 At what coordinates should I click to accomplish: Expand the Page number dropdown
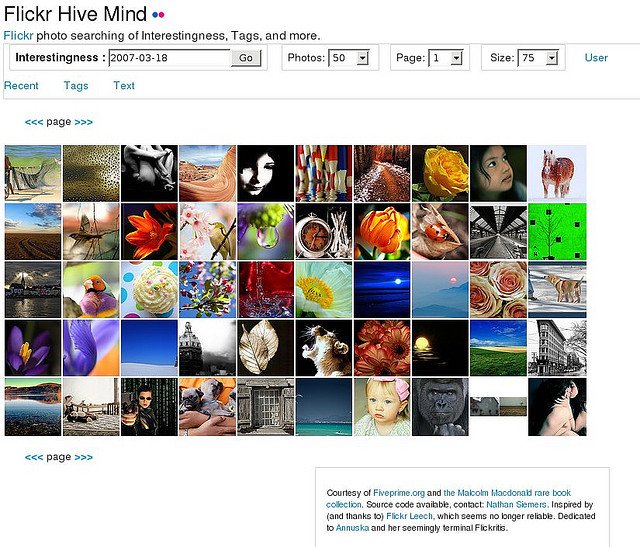tap(456, 58)
